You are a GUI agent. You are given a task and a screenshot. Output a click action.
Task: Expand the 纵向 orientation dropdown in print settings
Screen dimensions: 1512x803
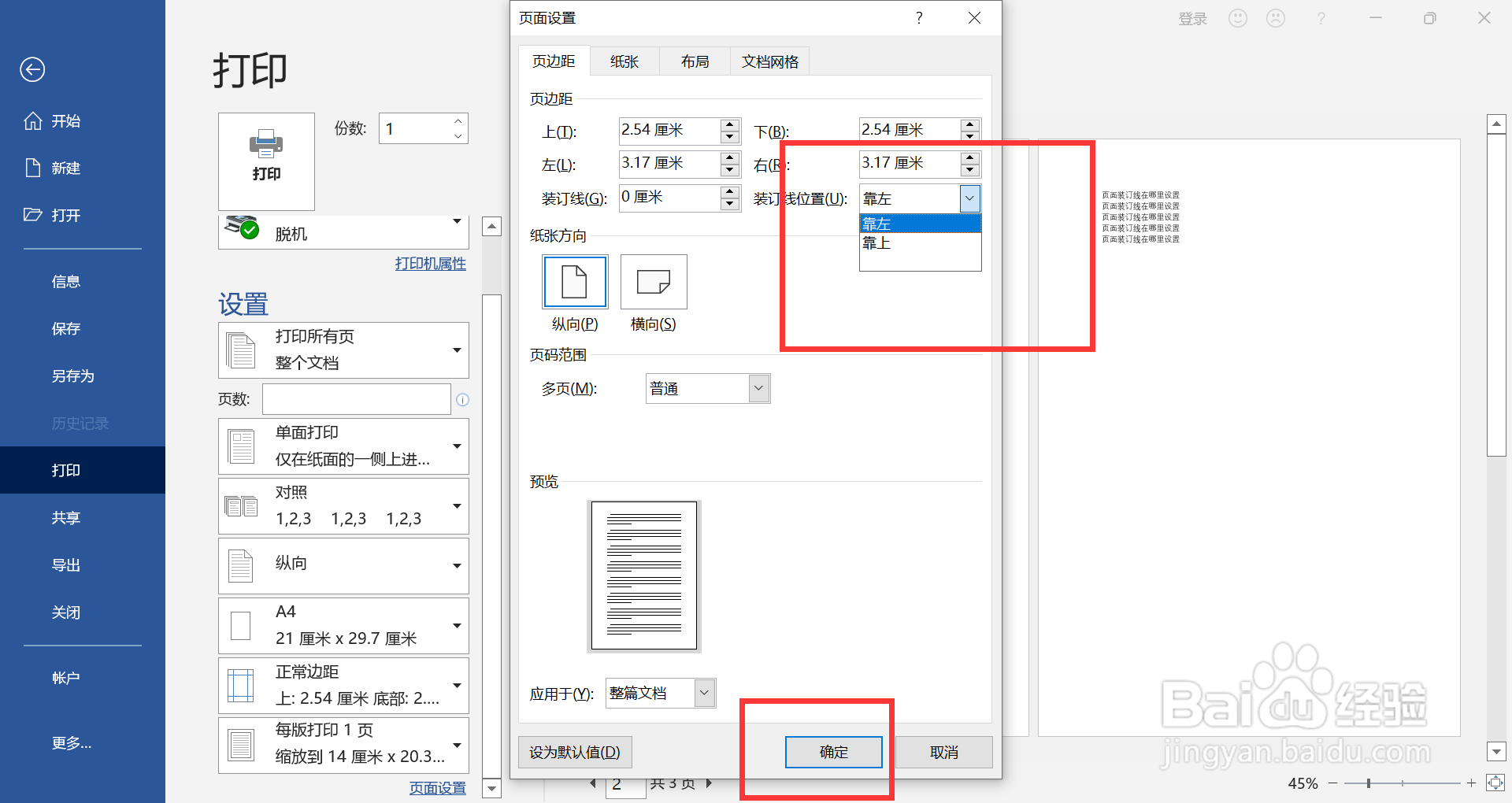pos(343,566)
